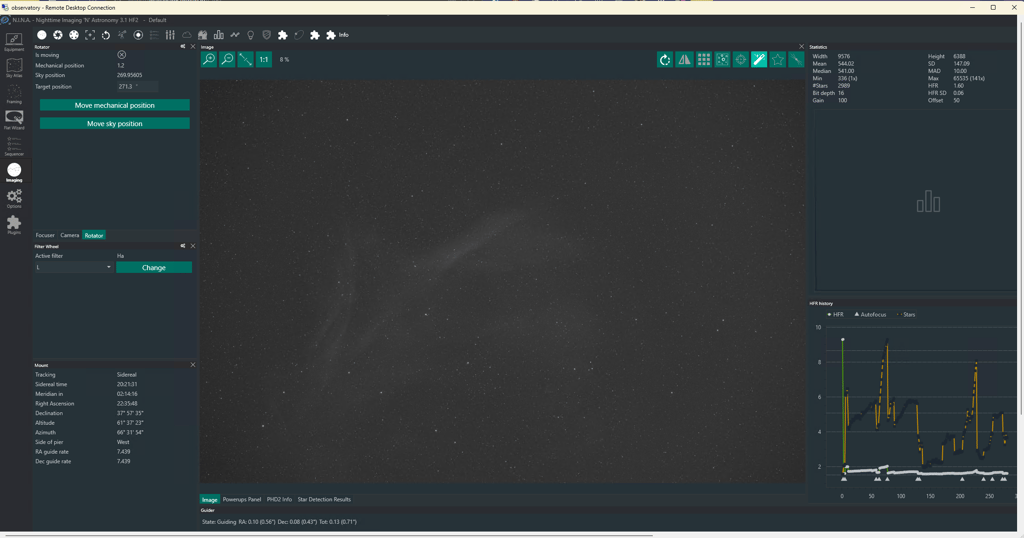This screenshot has height=538, width=1024.
Task: Float the Rotator panel pin icon
Action: click(x=183, y=47)
